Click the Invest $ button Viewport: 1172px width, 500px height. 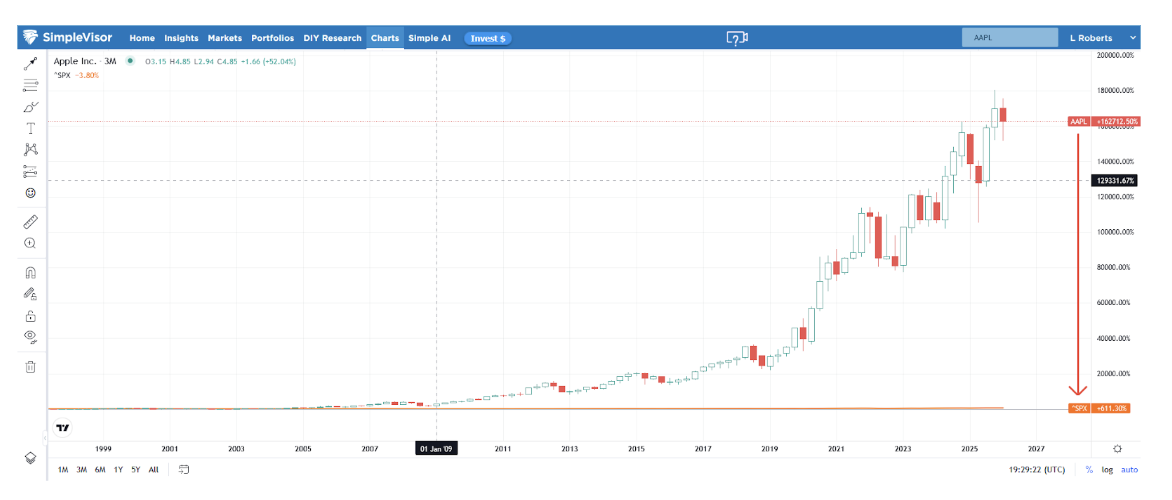coord(488,38)
